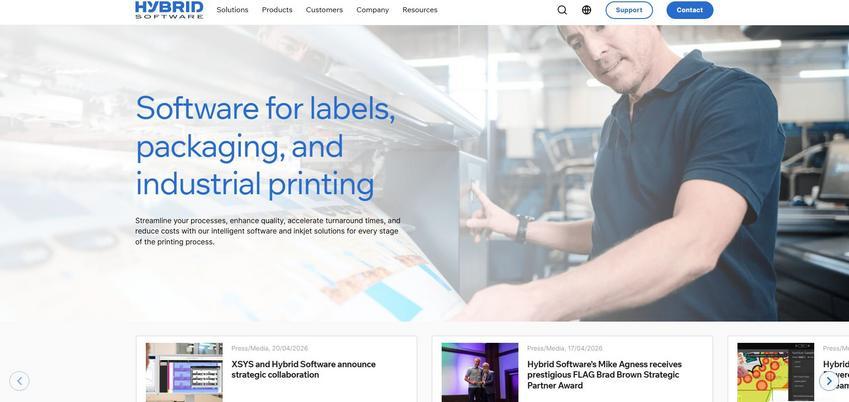Show previous news with left arrow
Viewport: 849px width, 402px height.
(19, 381)
